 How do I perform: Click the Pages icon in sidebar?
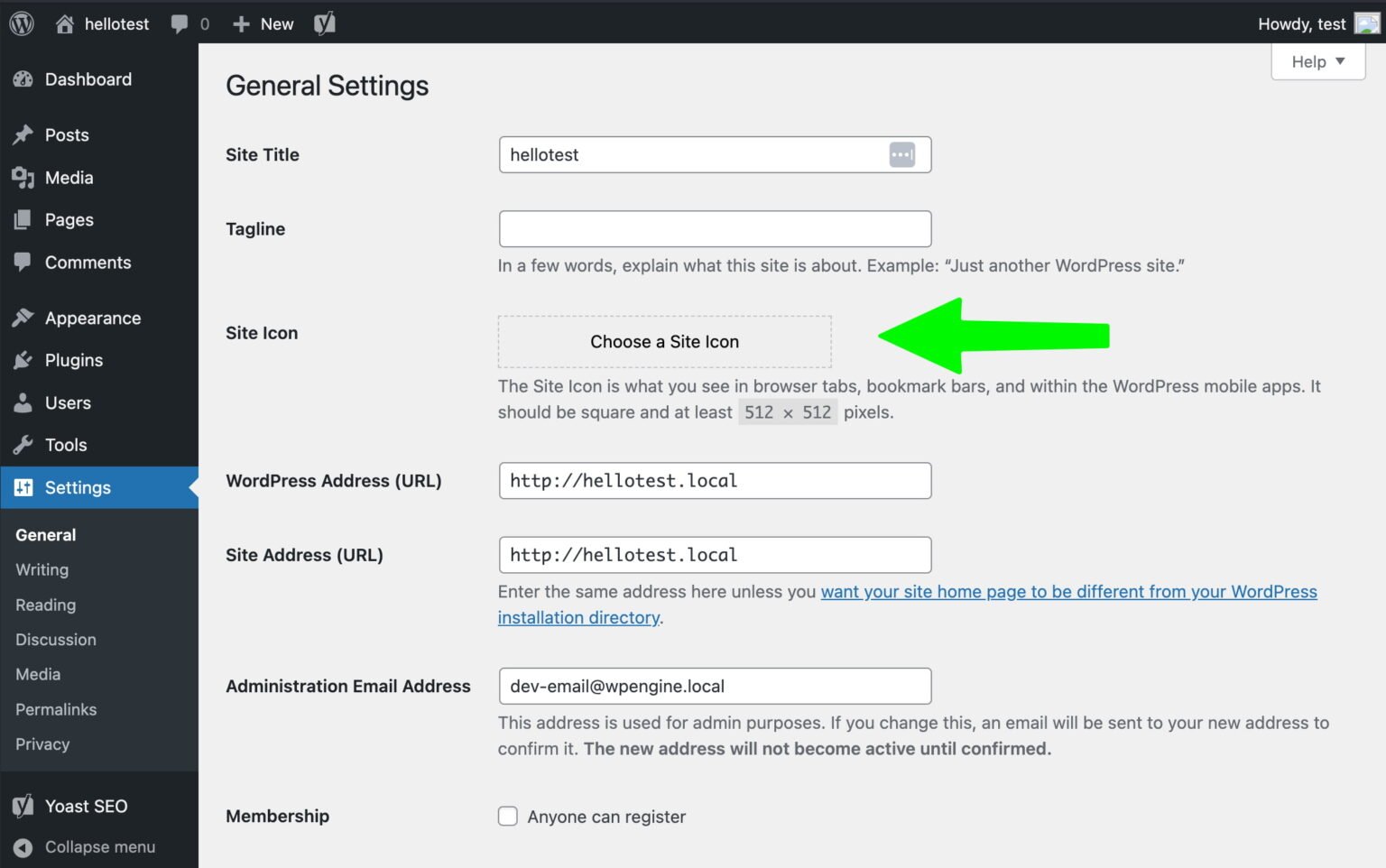tap(23, 219)
